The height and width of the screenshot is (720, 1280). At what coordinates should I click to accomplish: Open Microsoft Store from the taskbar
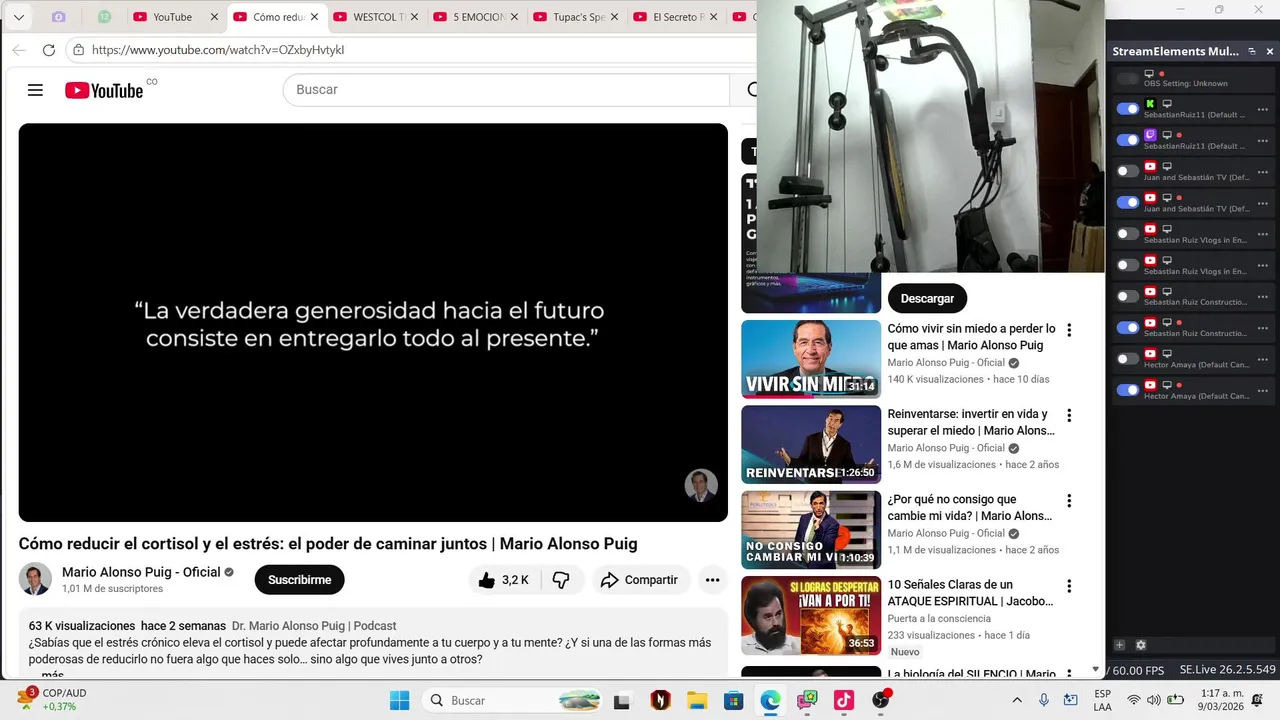[x=734, y=701]
